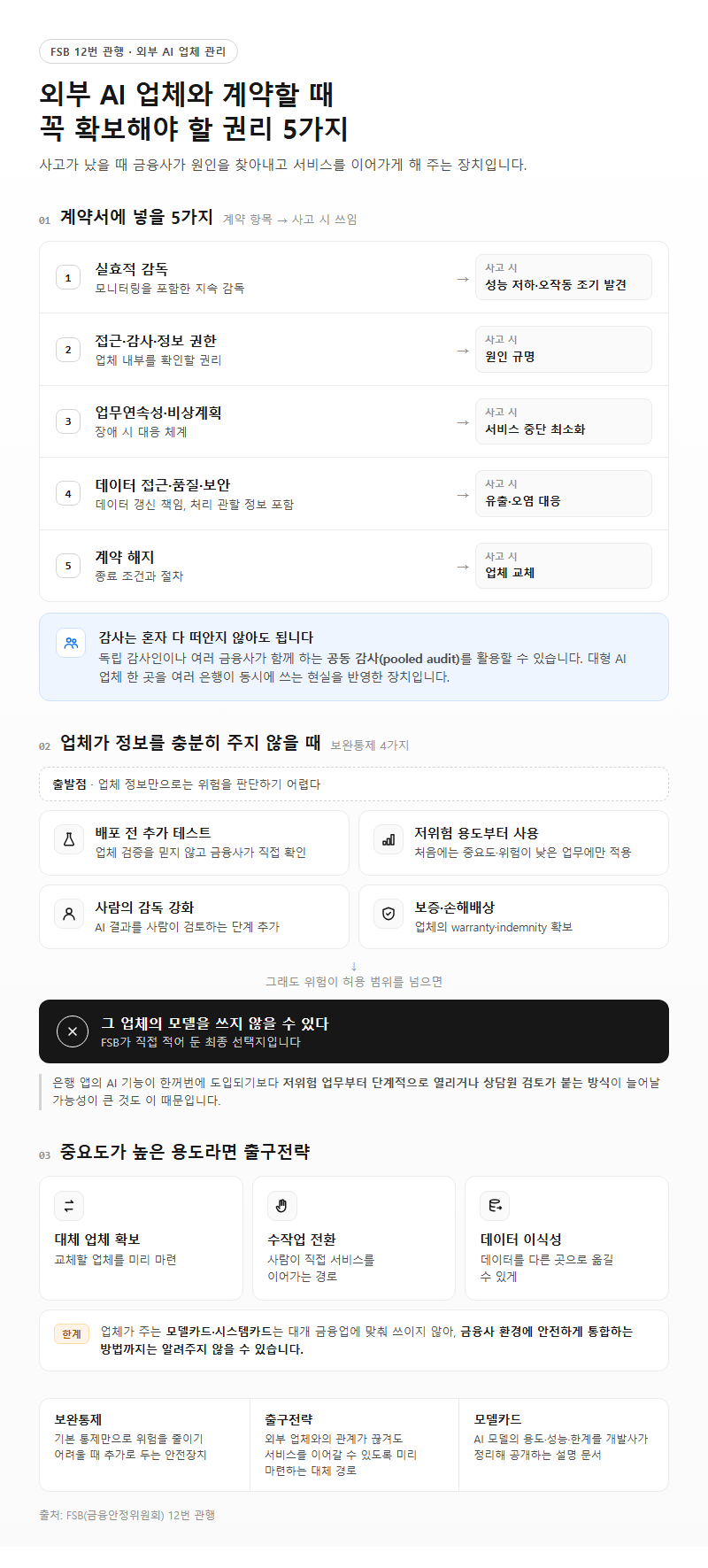Click the swap arrows icon for 대체 업체 확보
Screen dimensions: 708x1568
click(69, 1206)
